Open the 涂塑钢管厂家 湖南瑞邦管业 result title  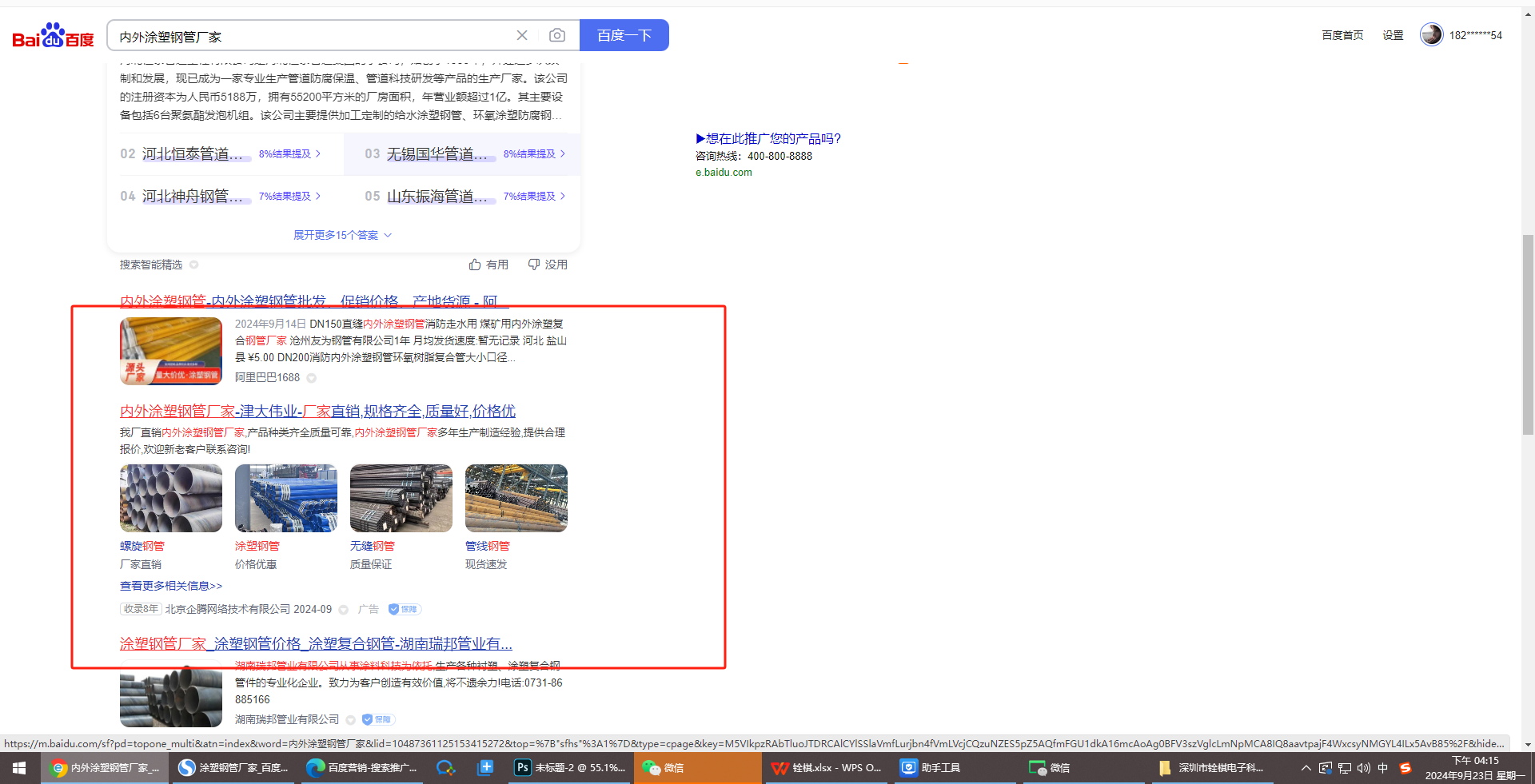[x=316, y=643]
